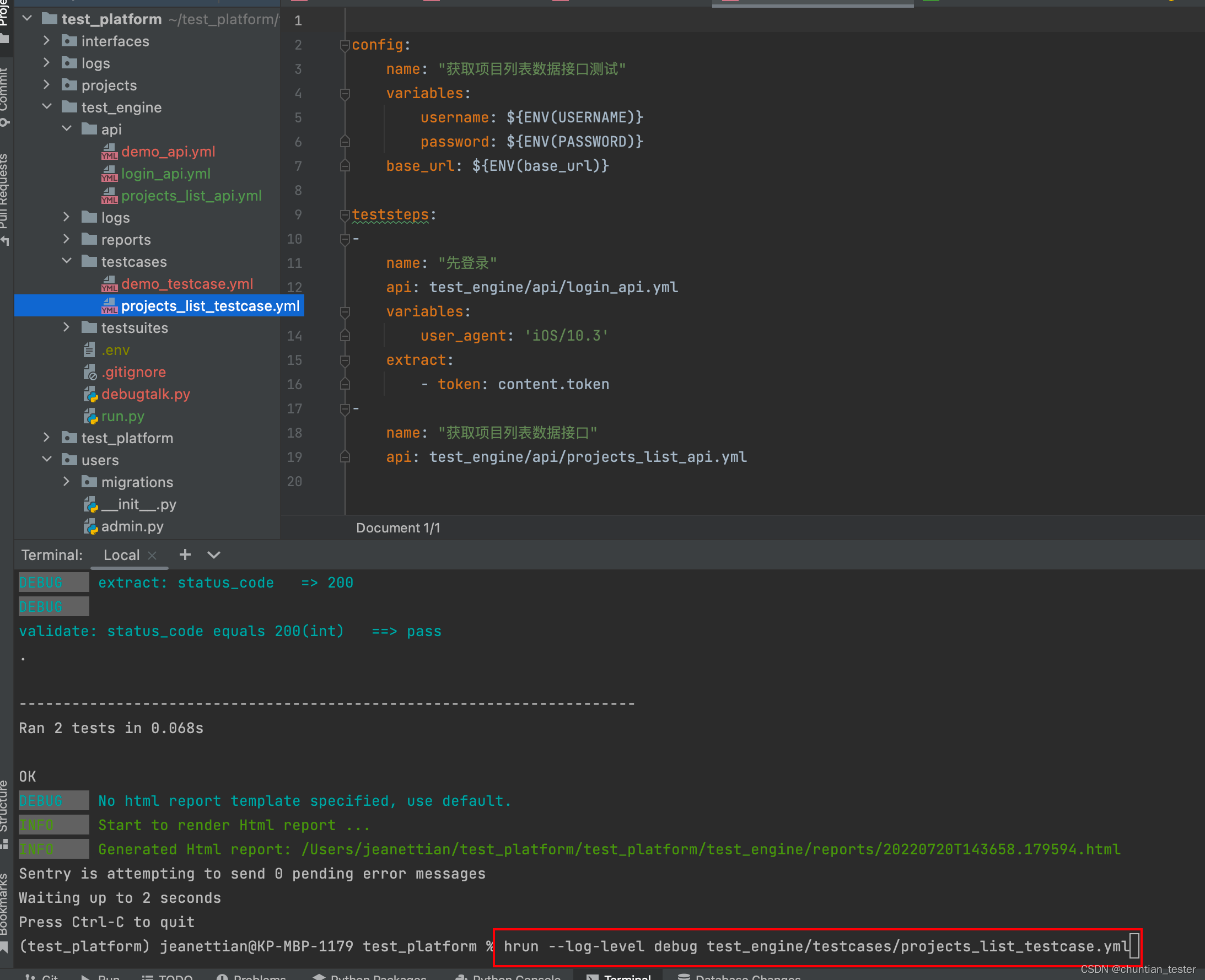
Task: Expand the interfaces folder
Action: [47, 41]
